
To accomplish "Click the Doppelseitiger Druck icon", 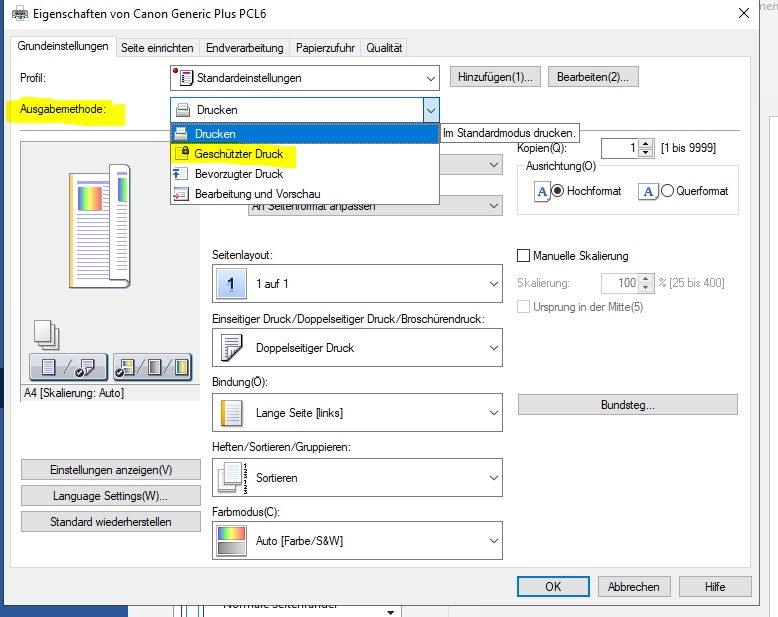I will [231, 348].
